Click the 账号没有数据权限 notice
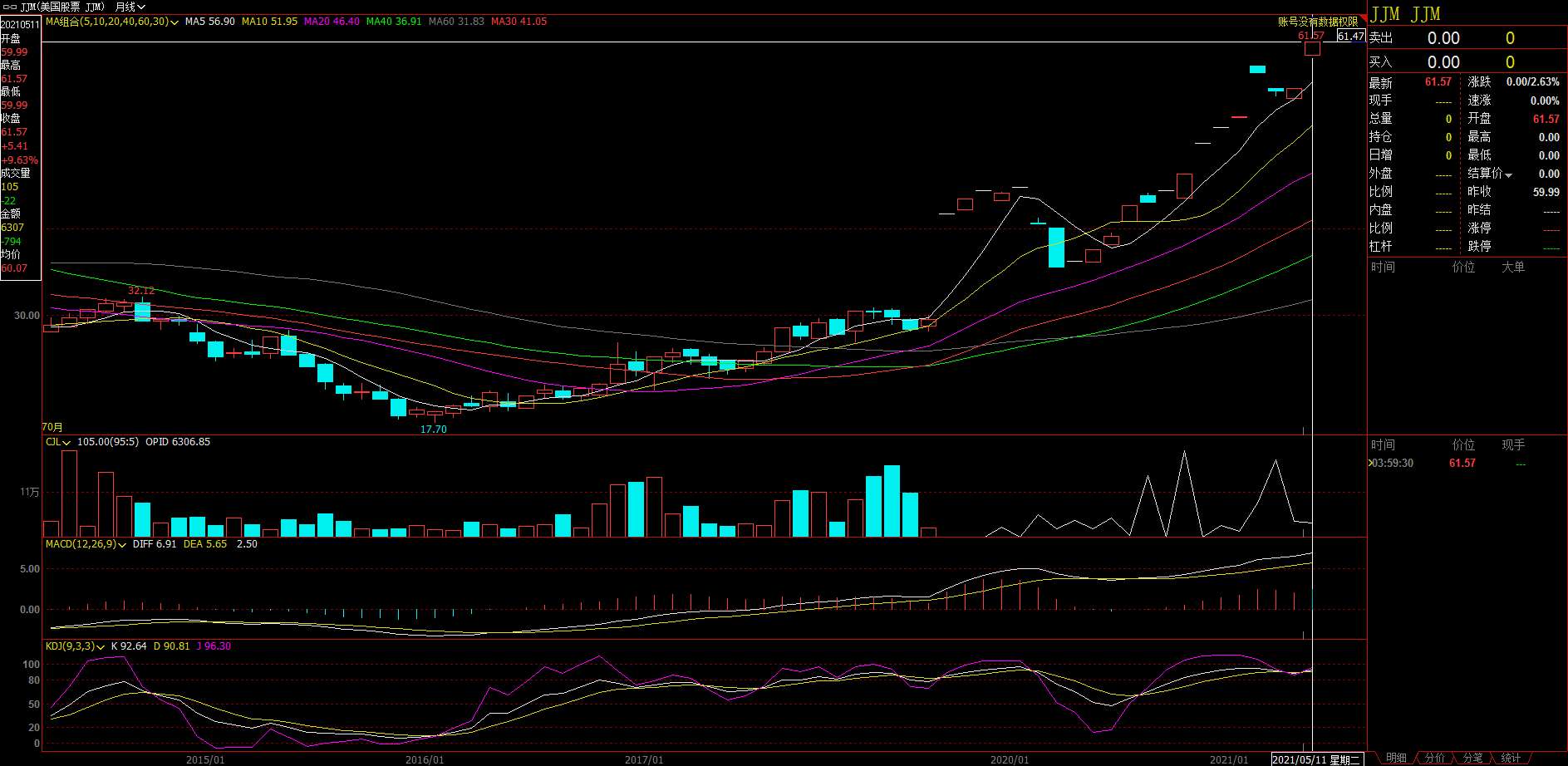This screenshot has height=766, width=1568. point(1318,22)
